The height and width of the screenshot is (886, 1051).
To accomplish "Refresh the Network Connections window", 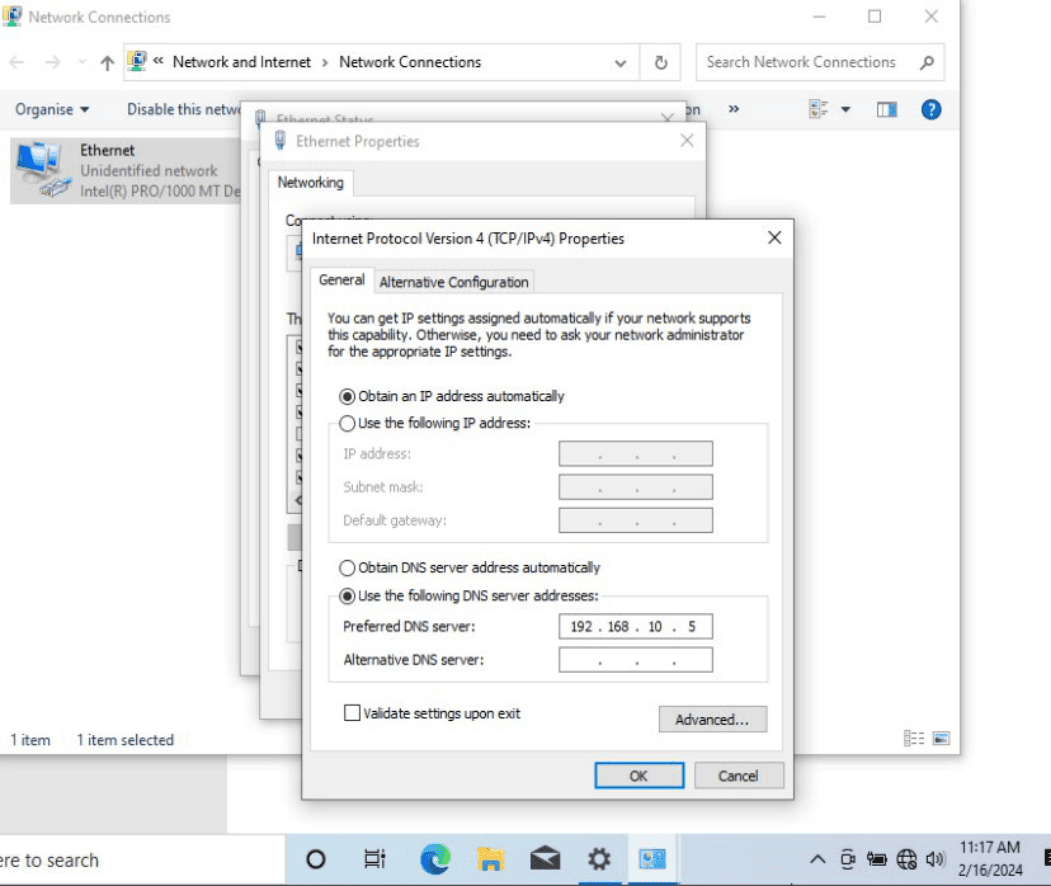I will click(x=661, y=62).
